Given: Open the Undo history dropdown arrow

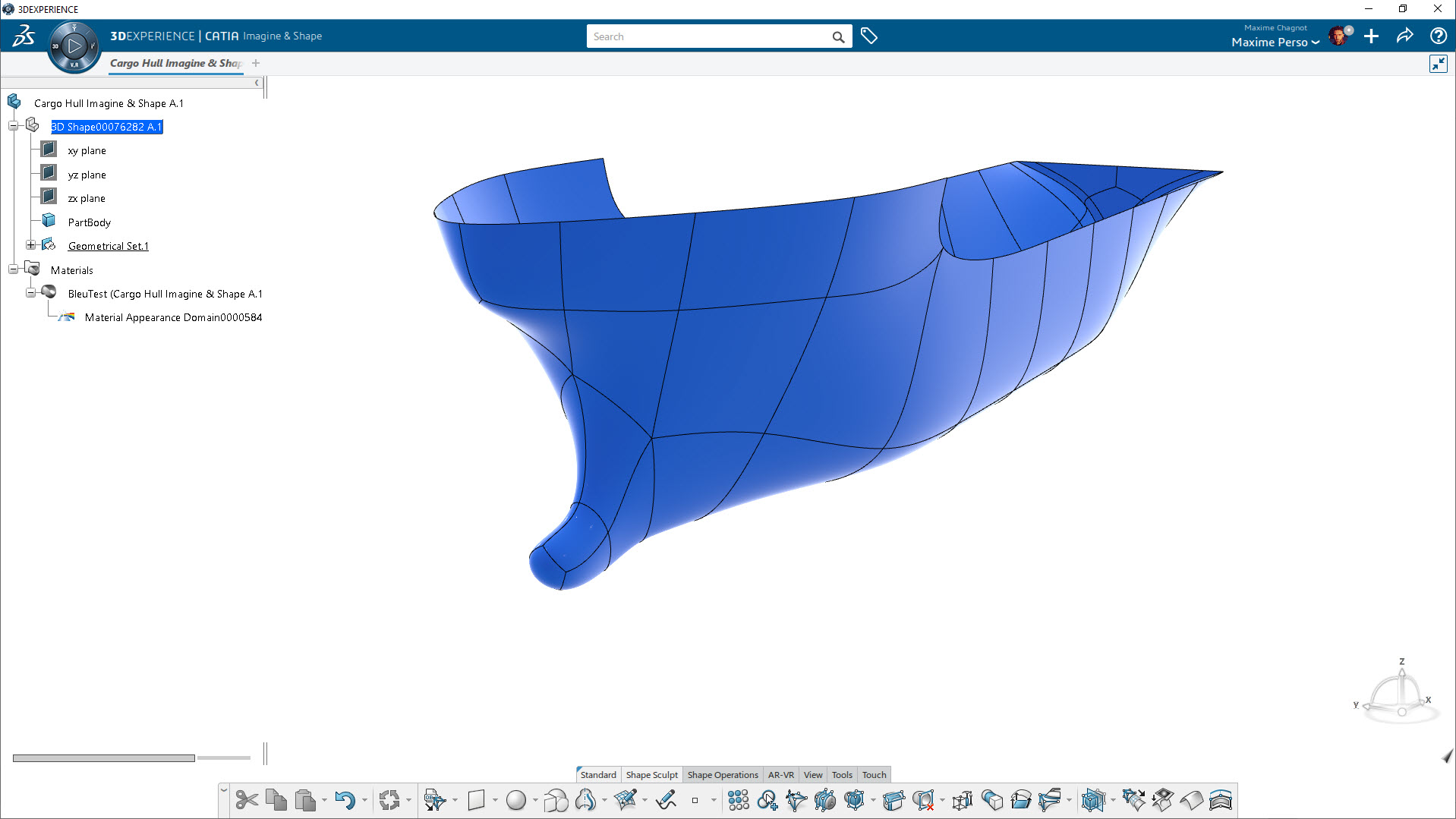Looking at the screenshot, I should click(364, 800).
